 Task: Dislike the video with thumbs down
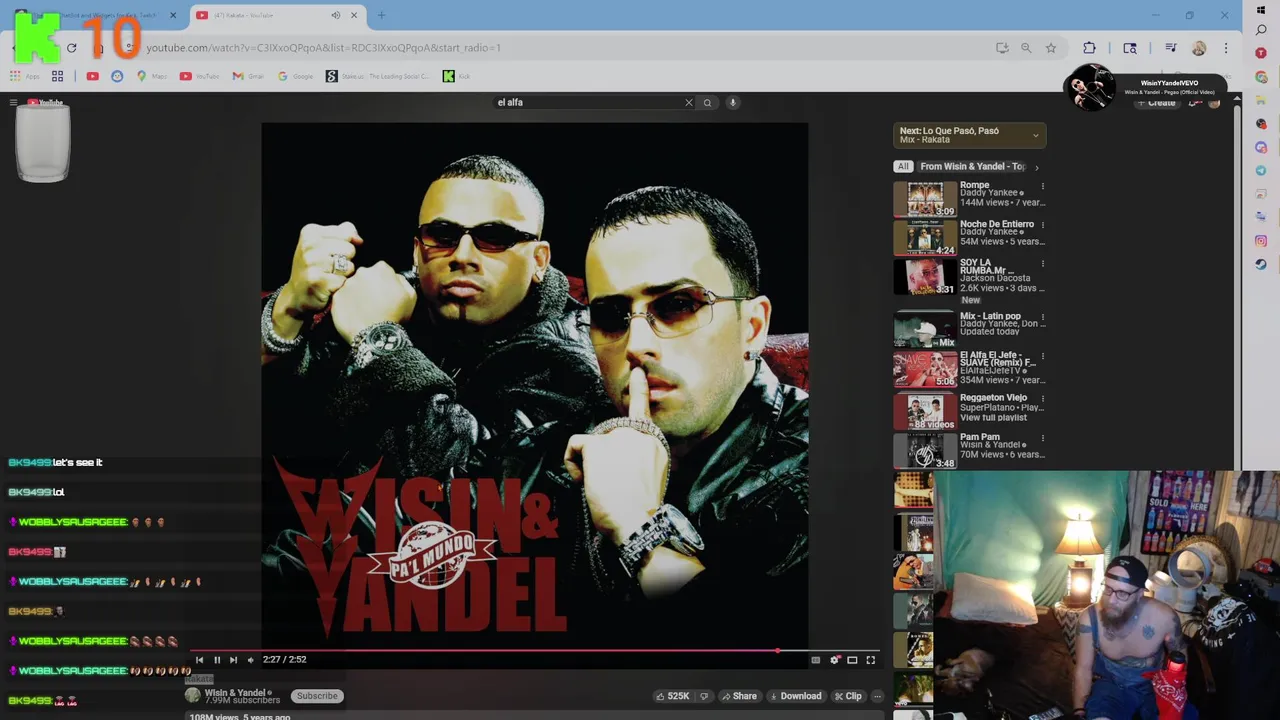[704, 696]
